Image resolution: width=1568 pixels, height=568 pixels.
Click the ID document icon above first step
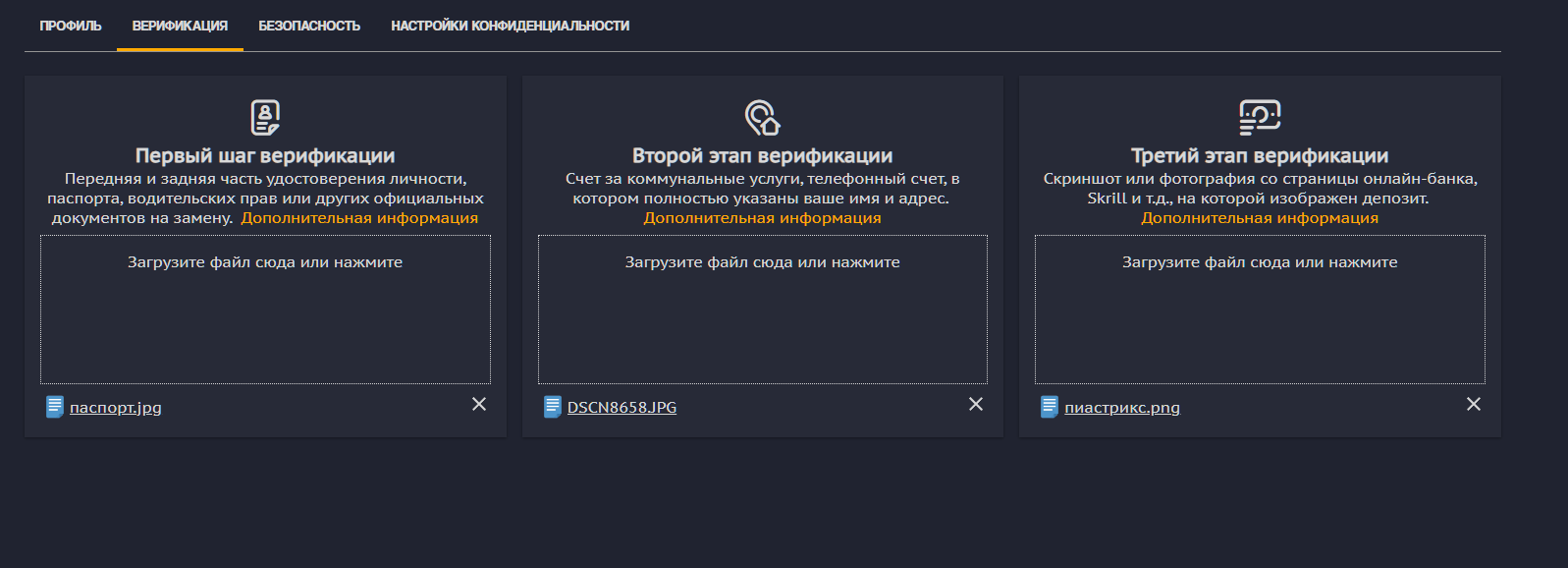point(265,117)
